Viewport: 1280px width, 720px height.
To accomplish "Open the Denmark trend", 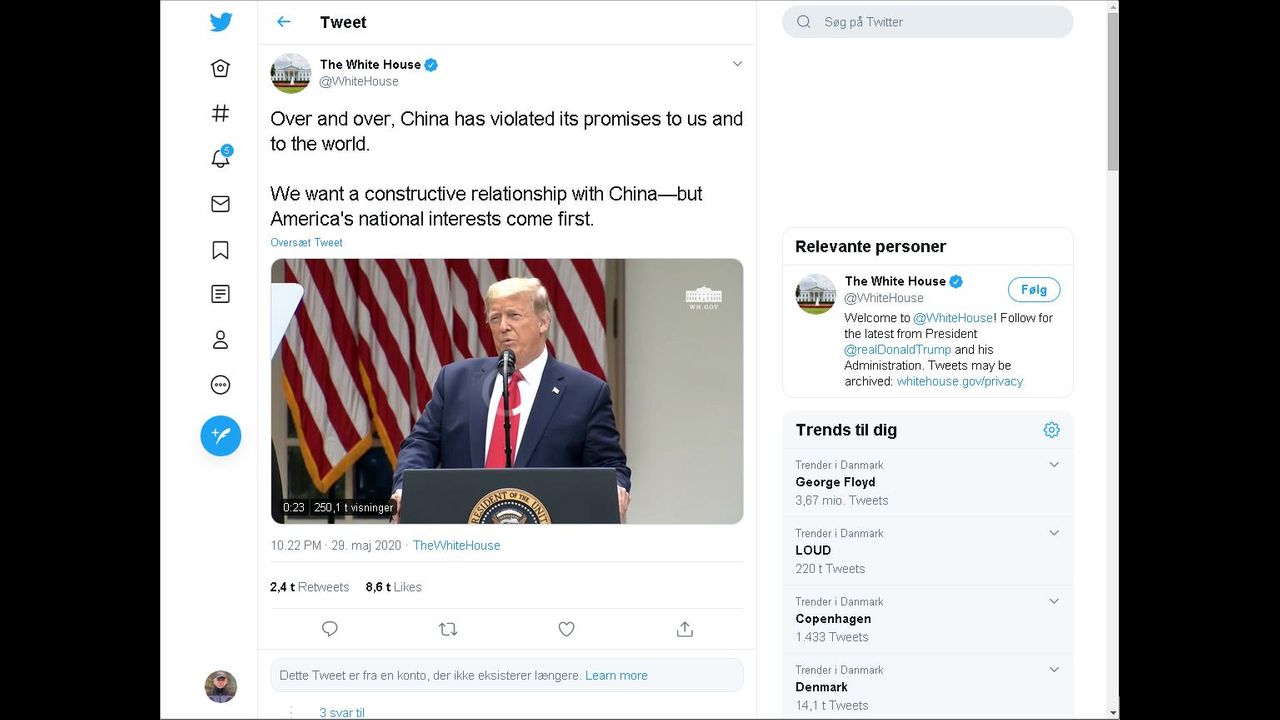I will [821, 687].
